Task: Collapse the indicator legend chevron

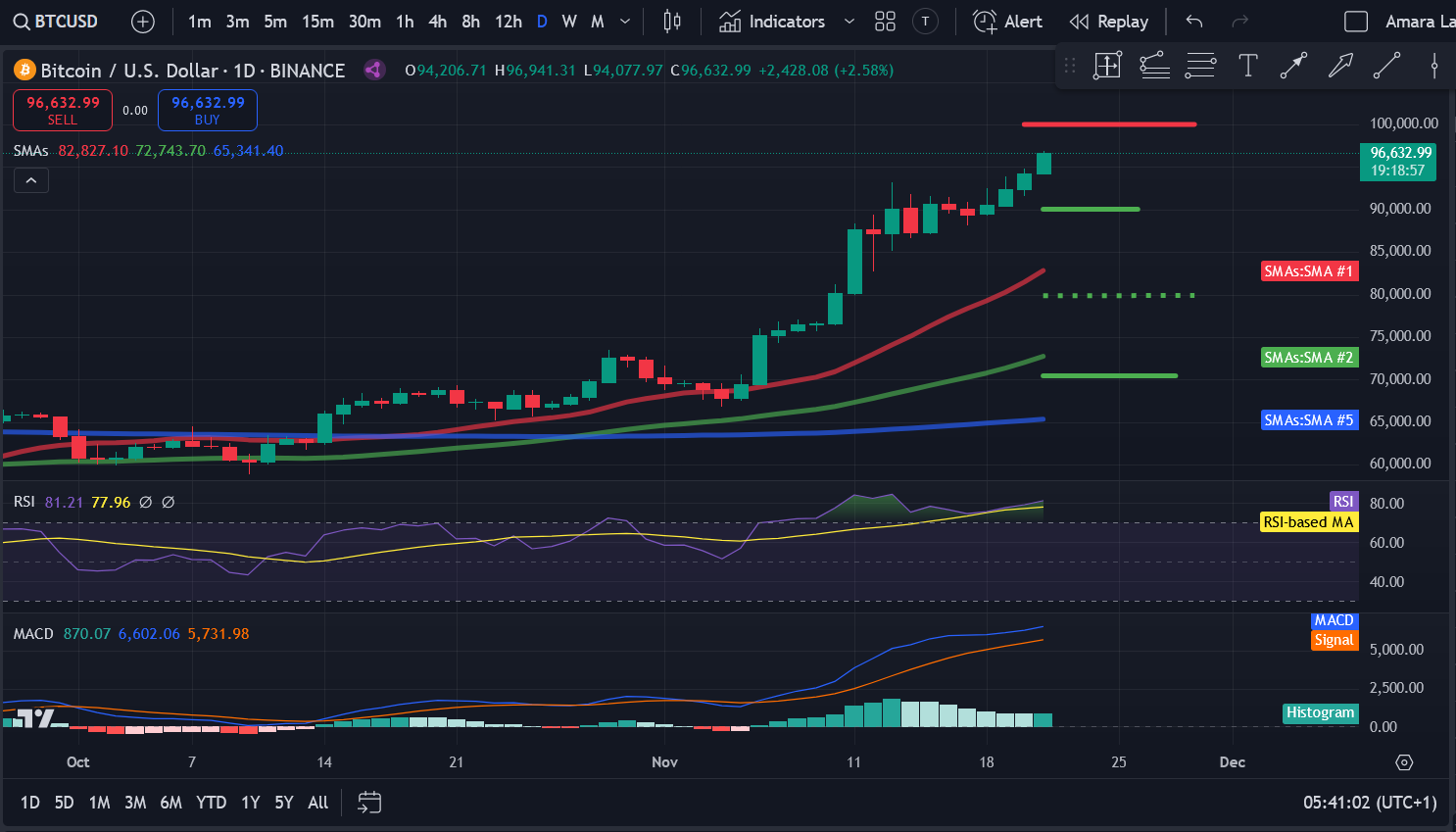Action: tap(31, 180)
